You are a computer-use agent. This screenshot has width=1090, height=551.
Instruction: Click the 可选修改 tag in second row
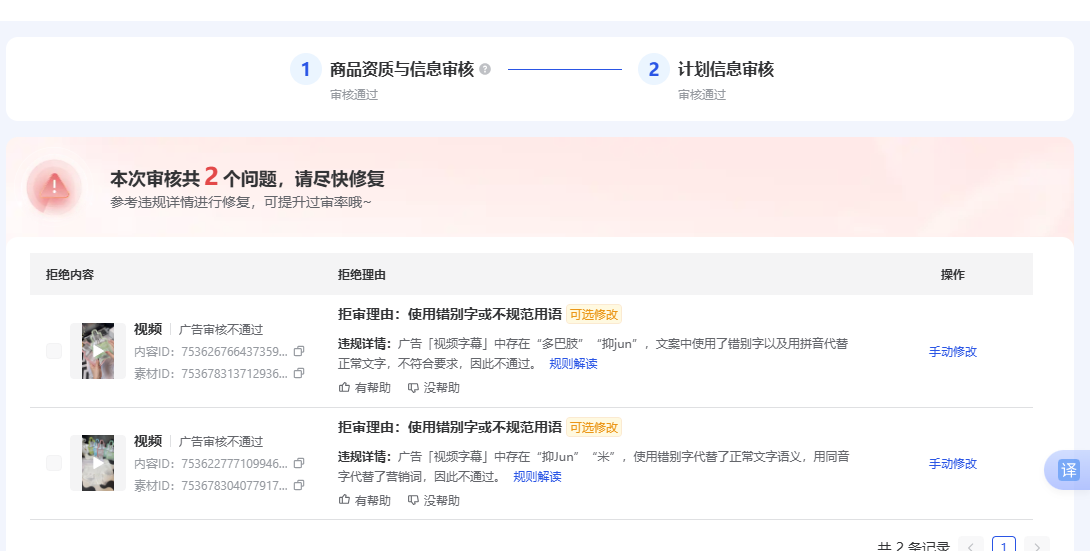click(594, 427)
